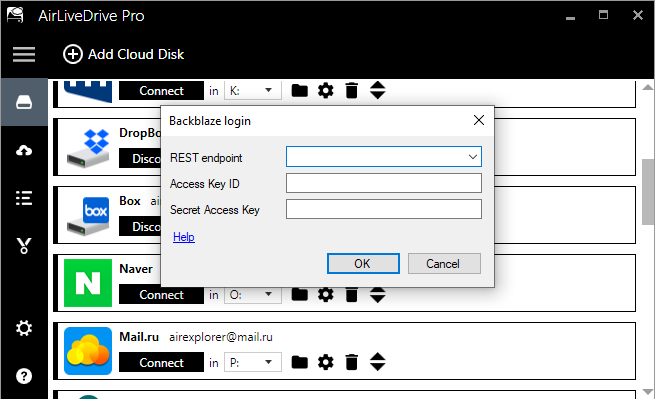Screen dimensions: 655x399
Task: Click the Access Key ID field
Action: point(383,183)
